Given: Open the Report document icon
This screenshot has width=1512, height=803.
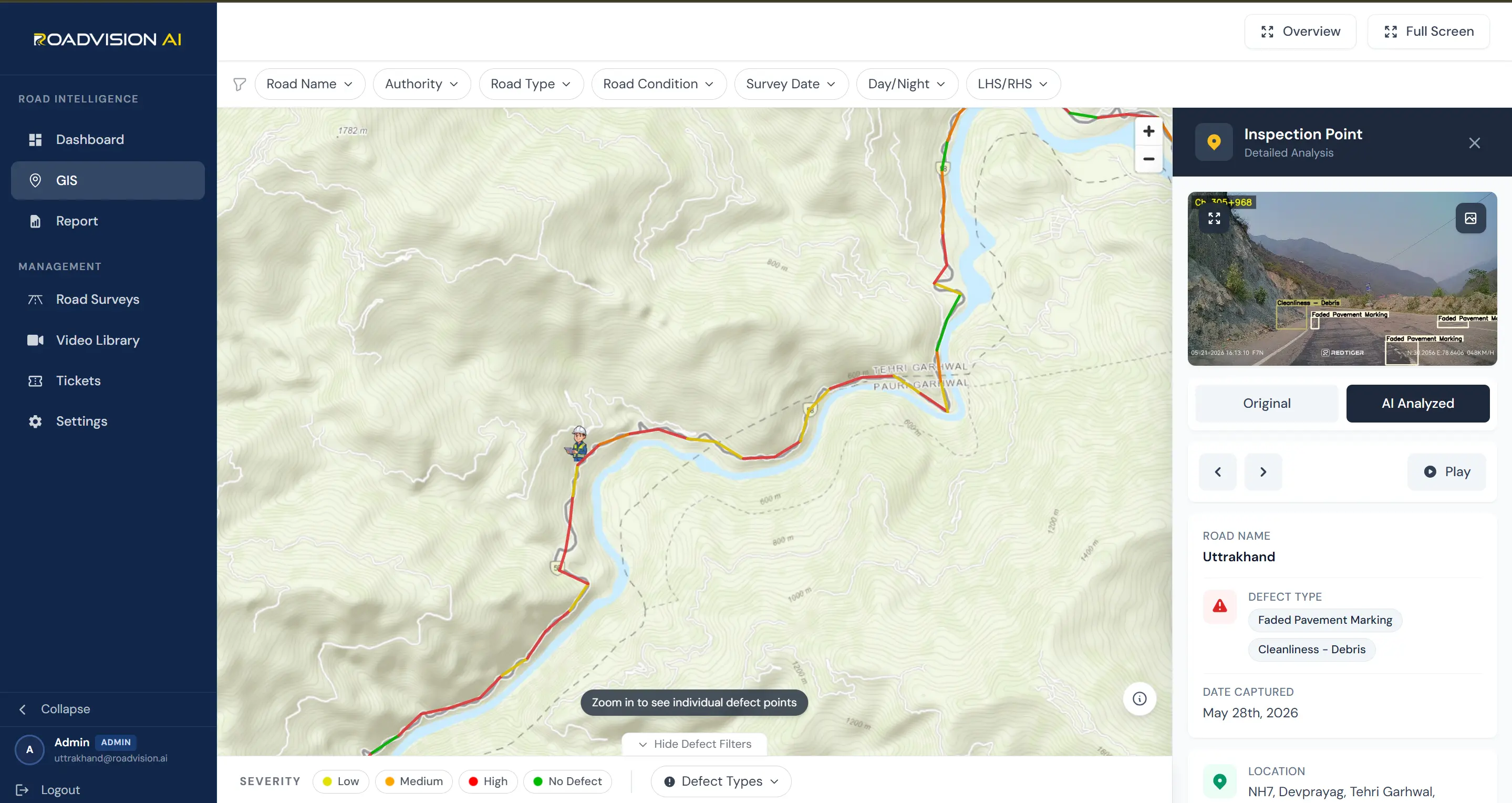Looking at the screenshot, I should click(35, 221).
